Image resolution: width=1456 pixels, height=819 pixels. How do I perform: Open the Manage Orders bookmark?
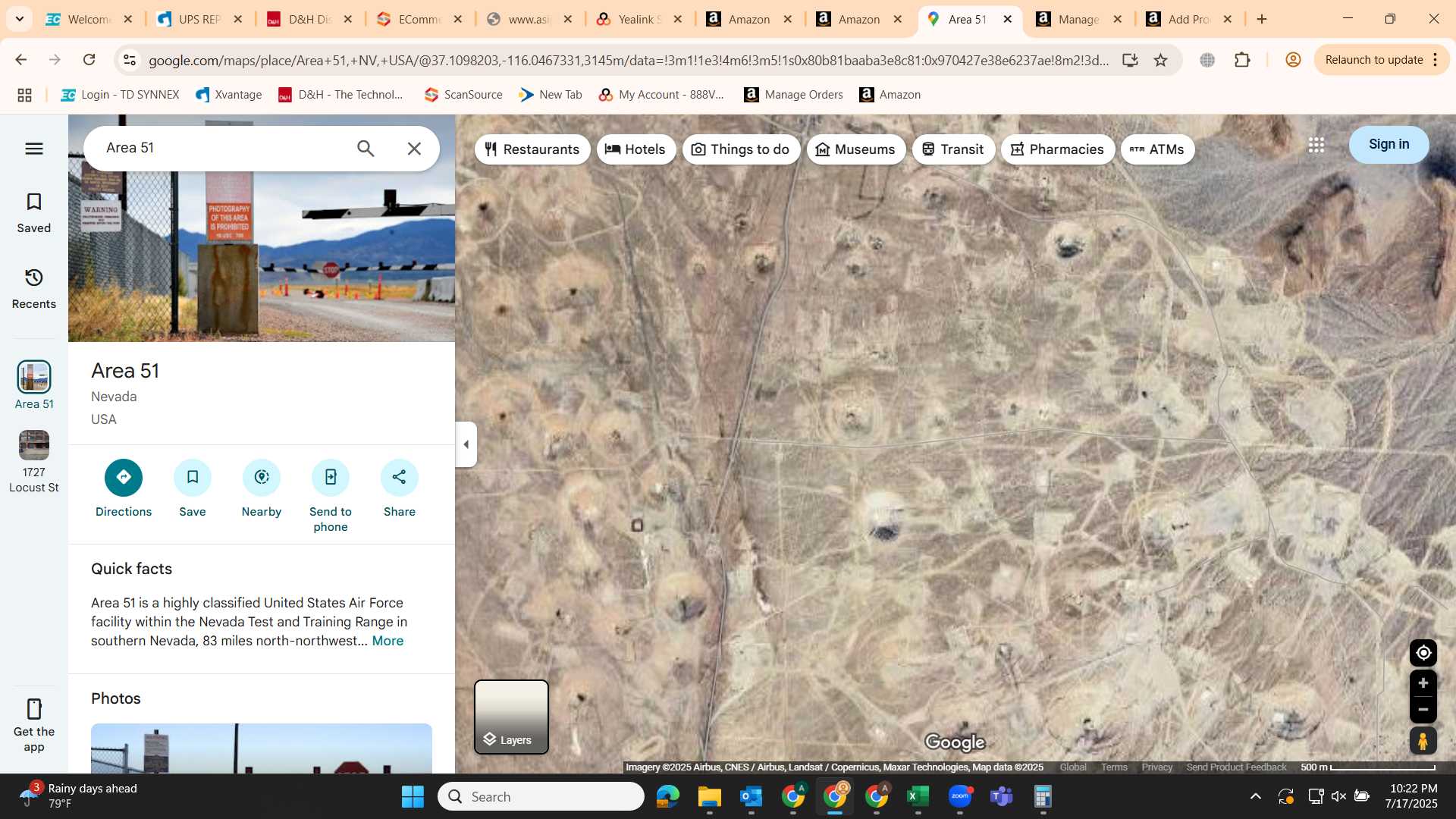click(x=794, y=95)
